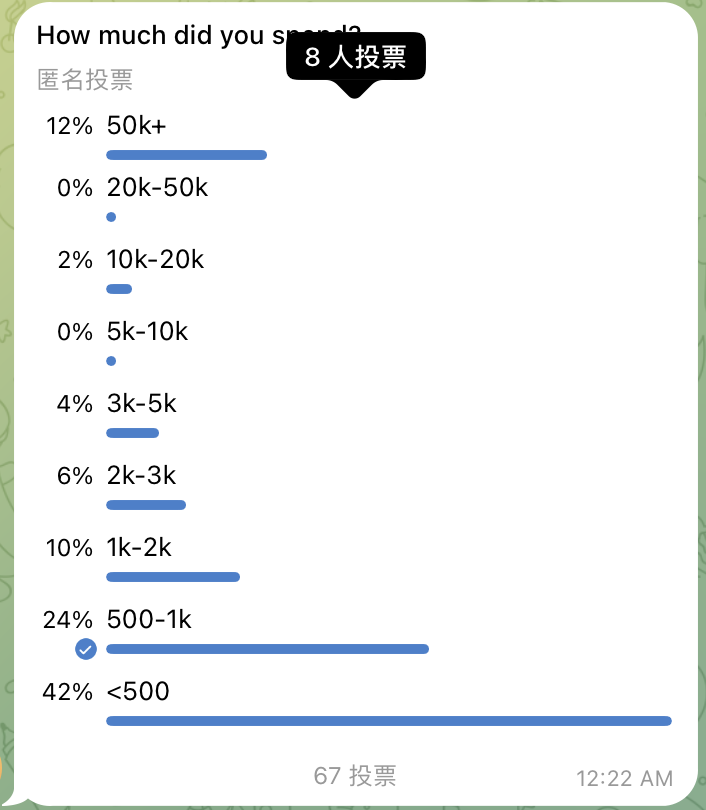
Task: Click the selected-vote checkmark icon
Action: point(86,650)
